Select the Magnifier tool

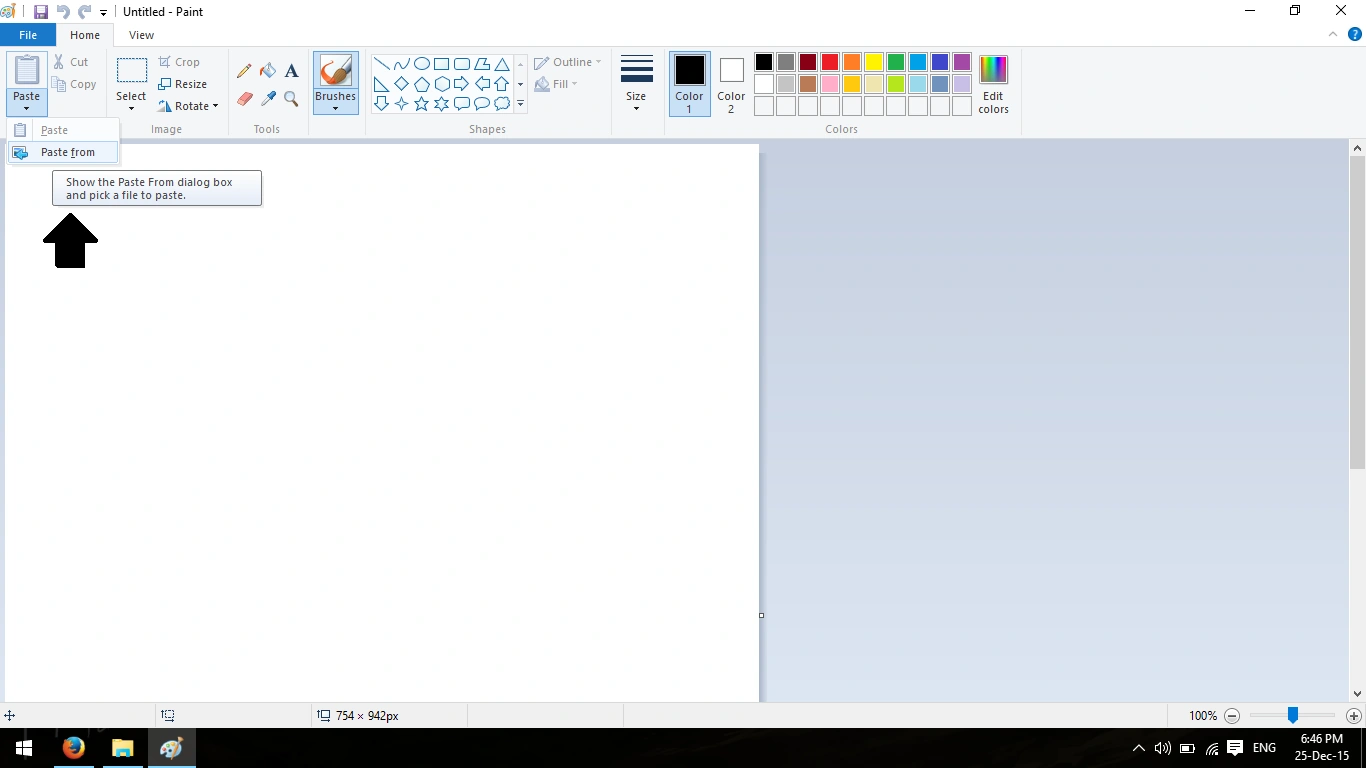[x=292, y=99]
